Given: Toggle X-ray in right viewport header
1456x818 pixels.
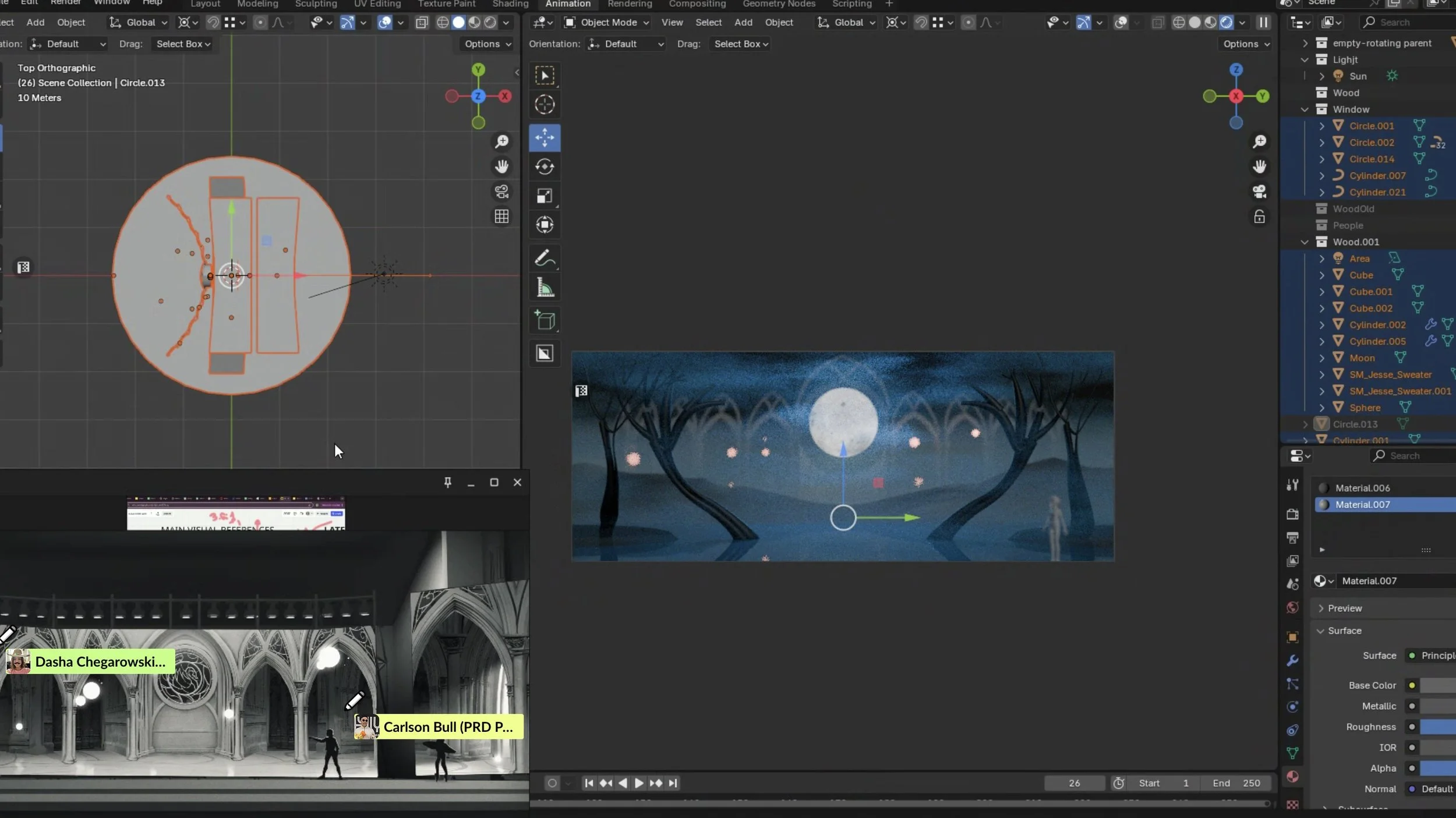Looking at the screenshot, I should [1157, 22].
